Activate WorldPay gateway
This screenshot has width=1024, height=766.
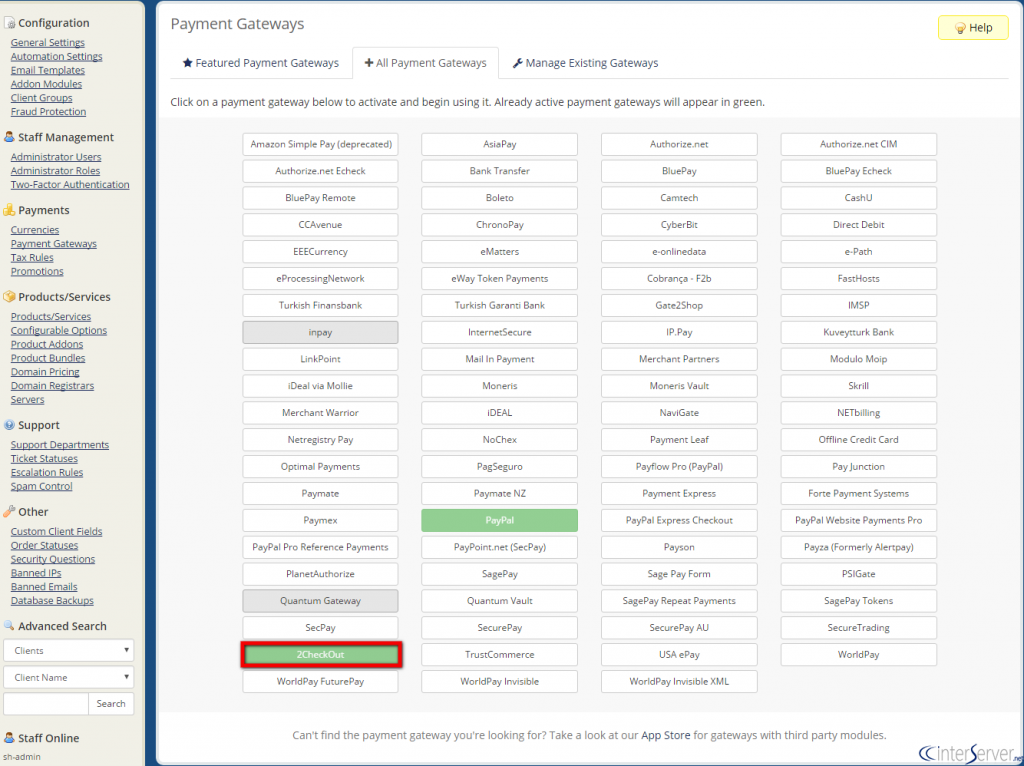tap(859, 654)
